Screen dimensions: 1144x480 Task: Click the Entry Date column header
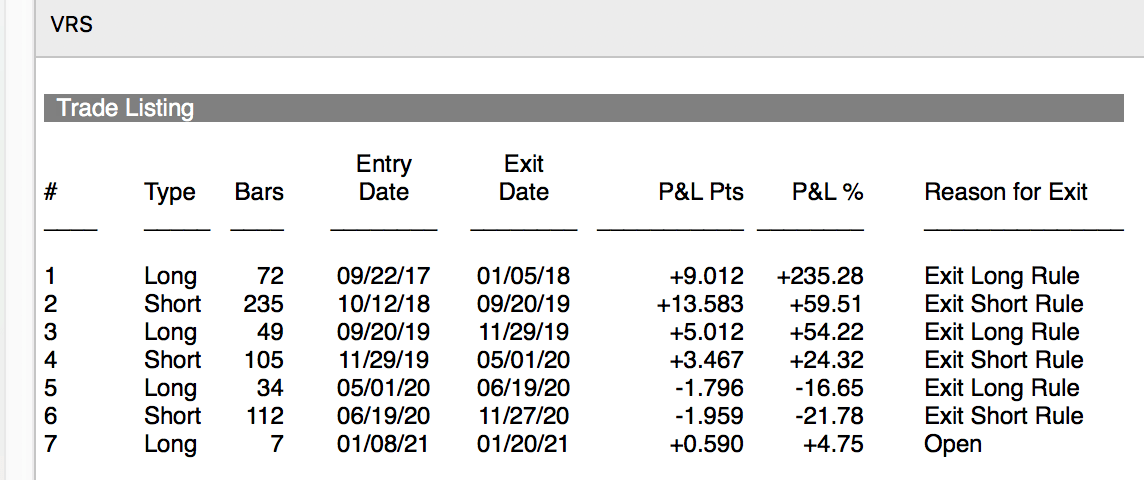[384, 178]
